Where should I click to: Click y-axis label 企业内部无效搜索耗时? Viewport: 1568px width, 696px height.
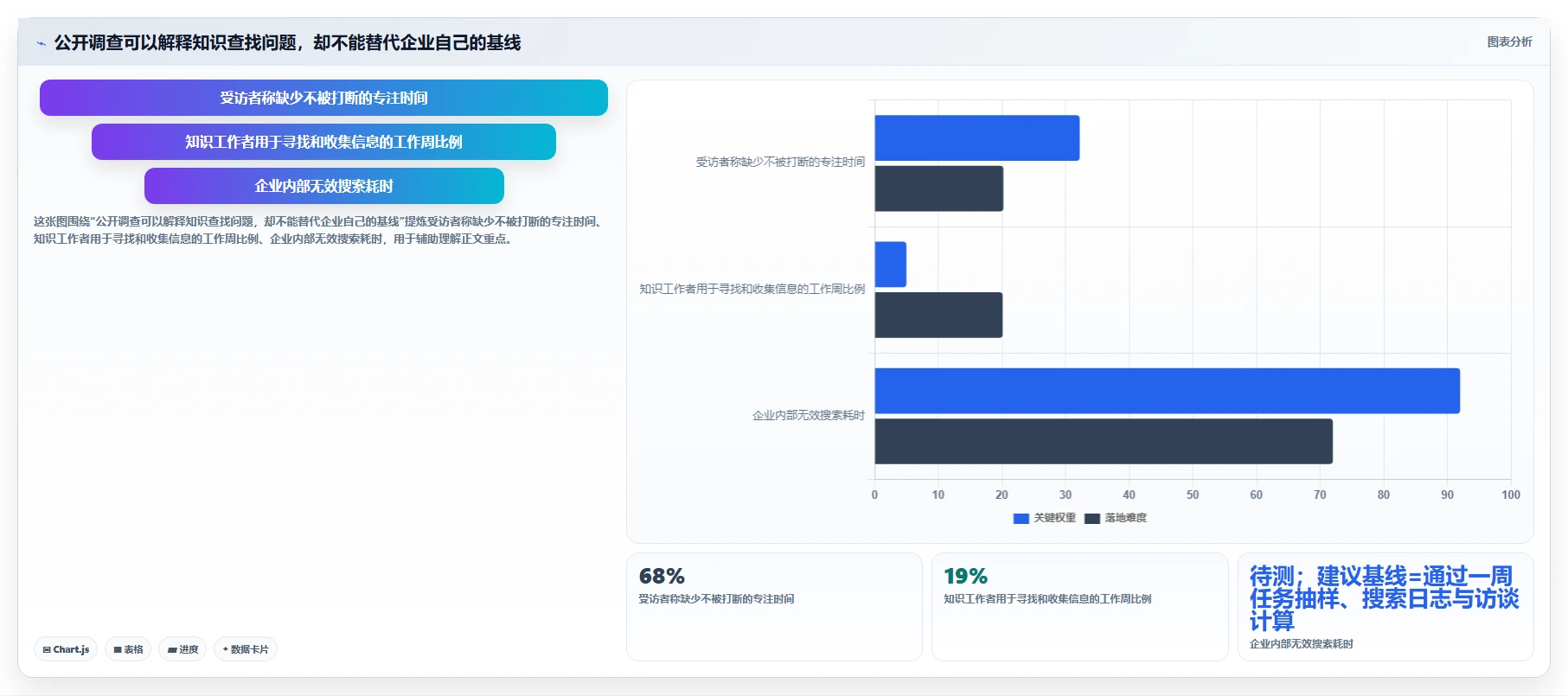pos(809,415)
